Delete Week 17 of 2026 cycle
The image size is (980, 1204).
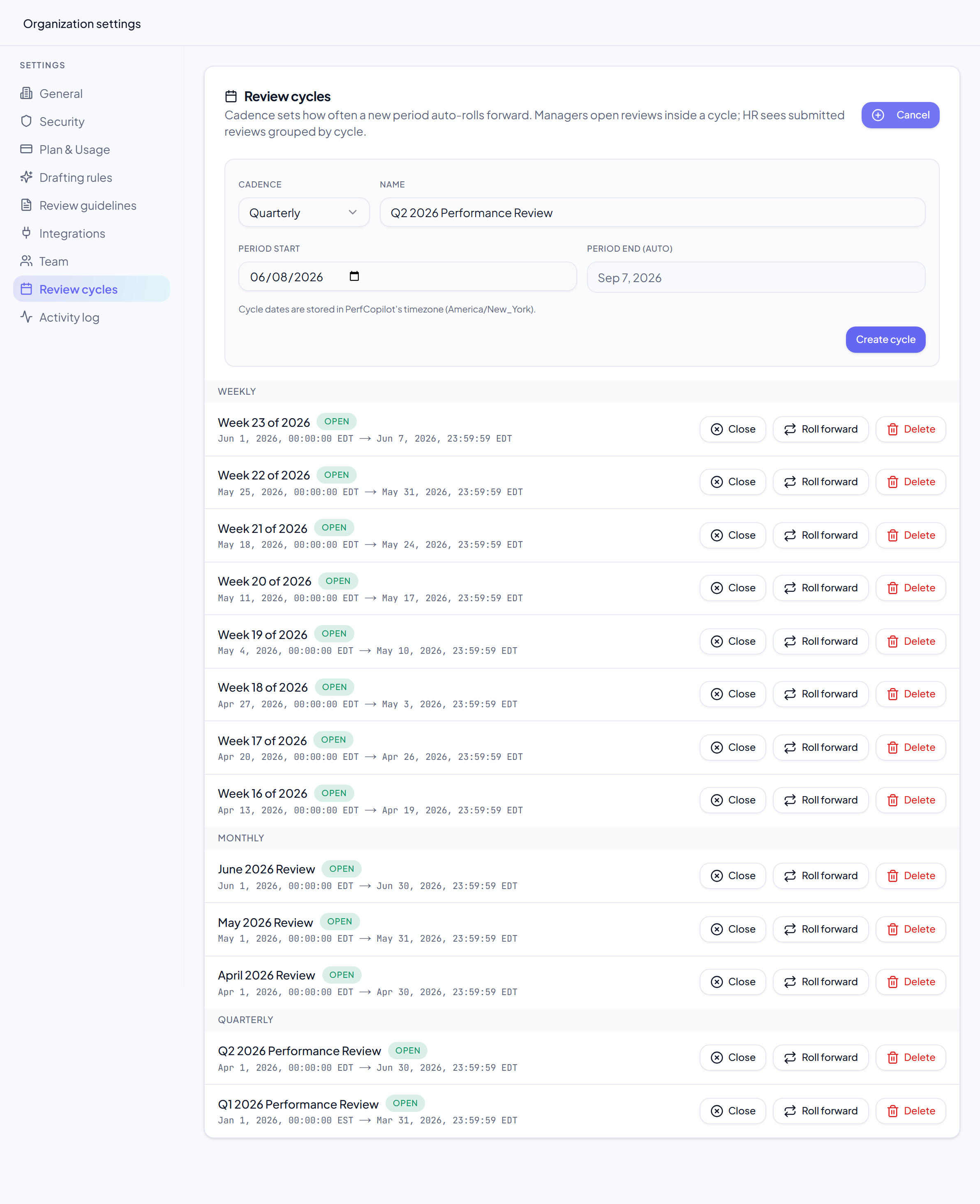[x=910, y=748]
